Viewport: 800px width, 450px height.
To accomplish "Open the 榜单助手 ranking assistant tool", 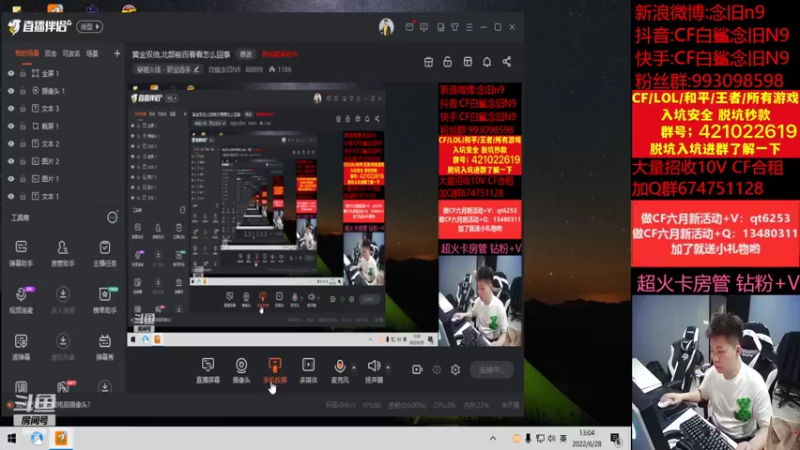I will 105,300.
